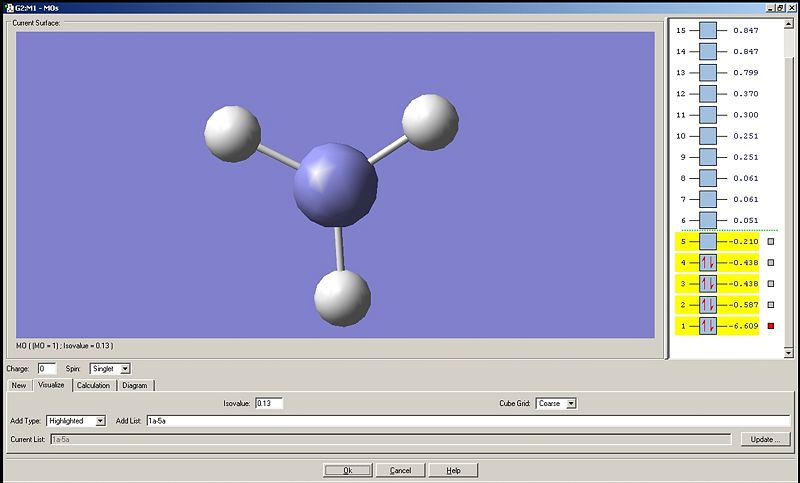Switch to the Diagram tab
Screen dimensions: 800x483
coord(135,386)
